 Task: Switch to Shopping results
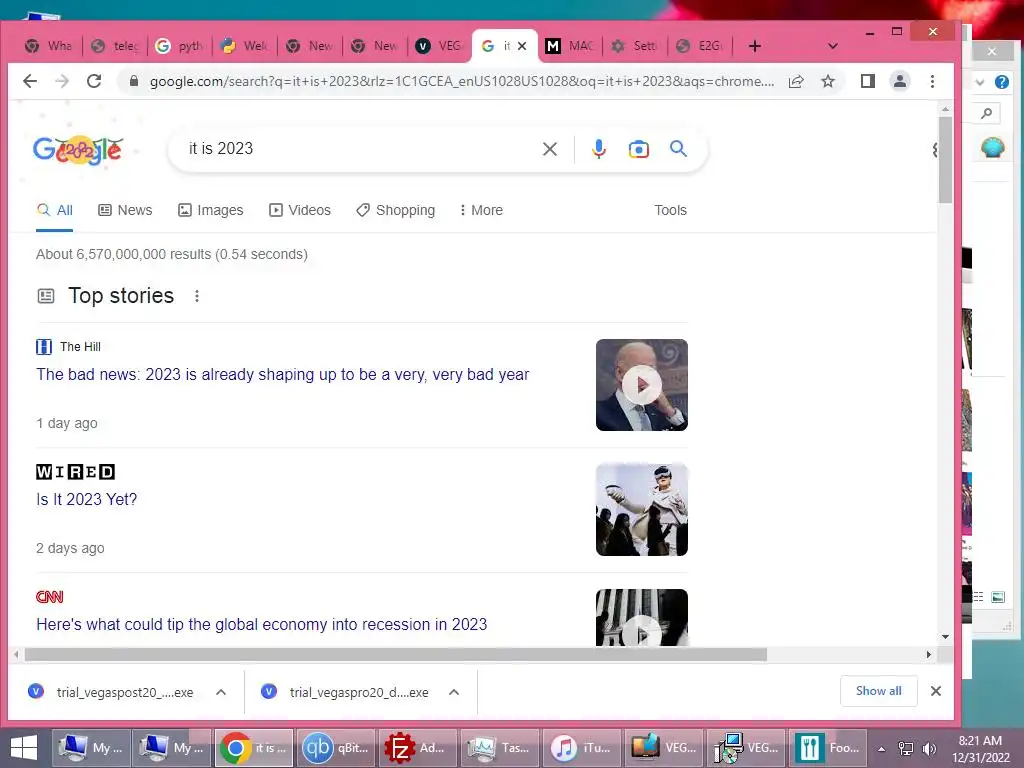[396, 210]
